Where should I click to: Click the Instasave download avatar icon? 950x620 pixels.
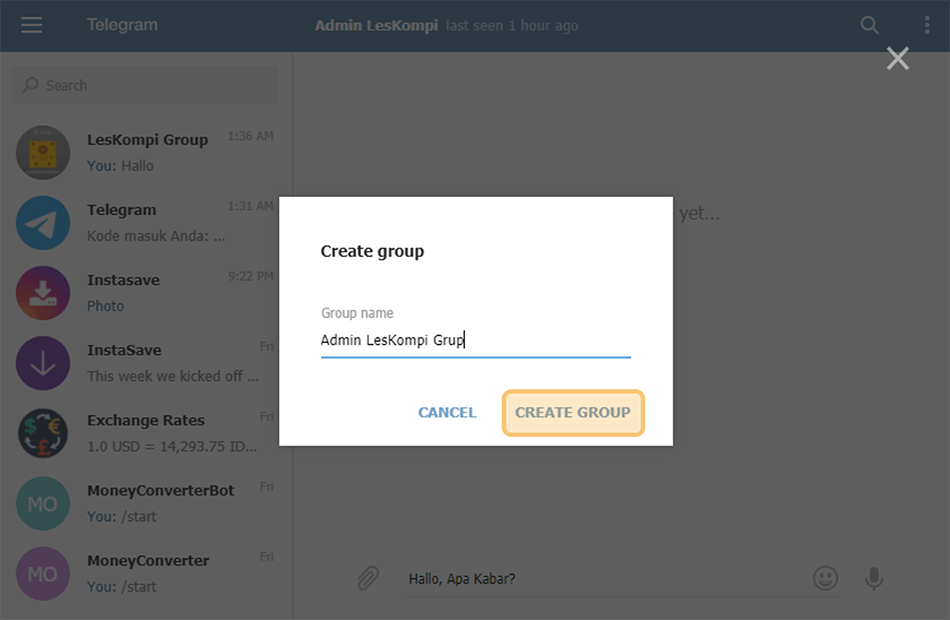point(43,293)
